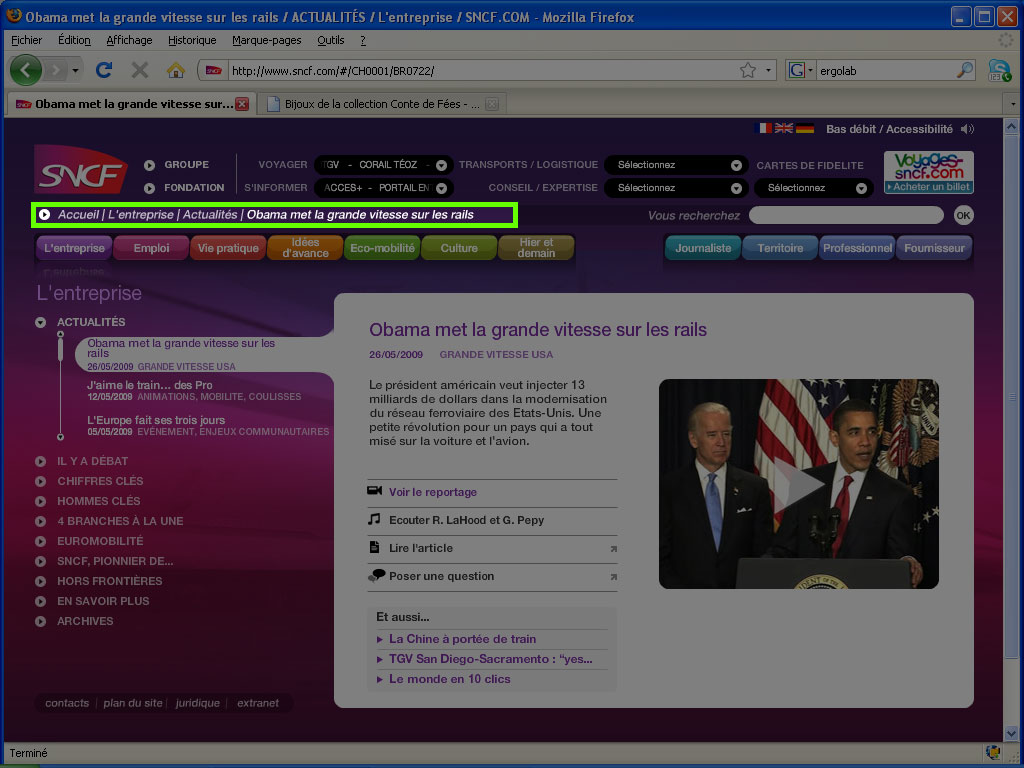Click the Skype toolbar icon
1024x768 pixels.
pos(999,70)
